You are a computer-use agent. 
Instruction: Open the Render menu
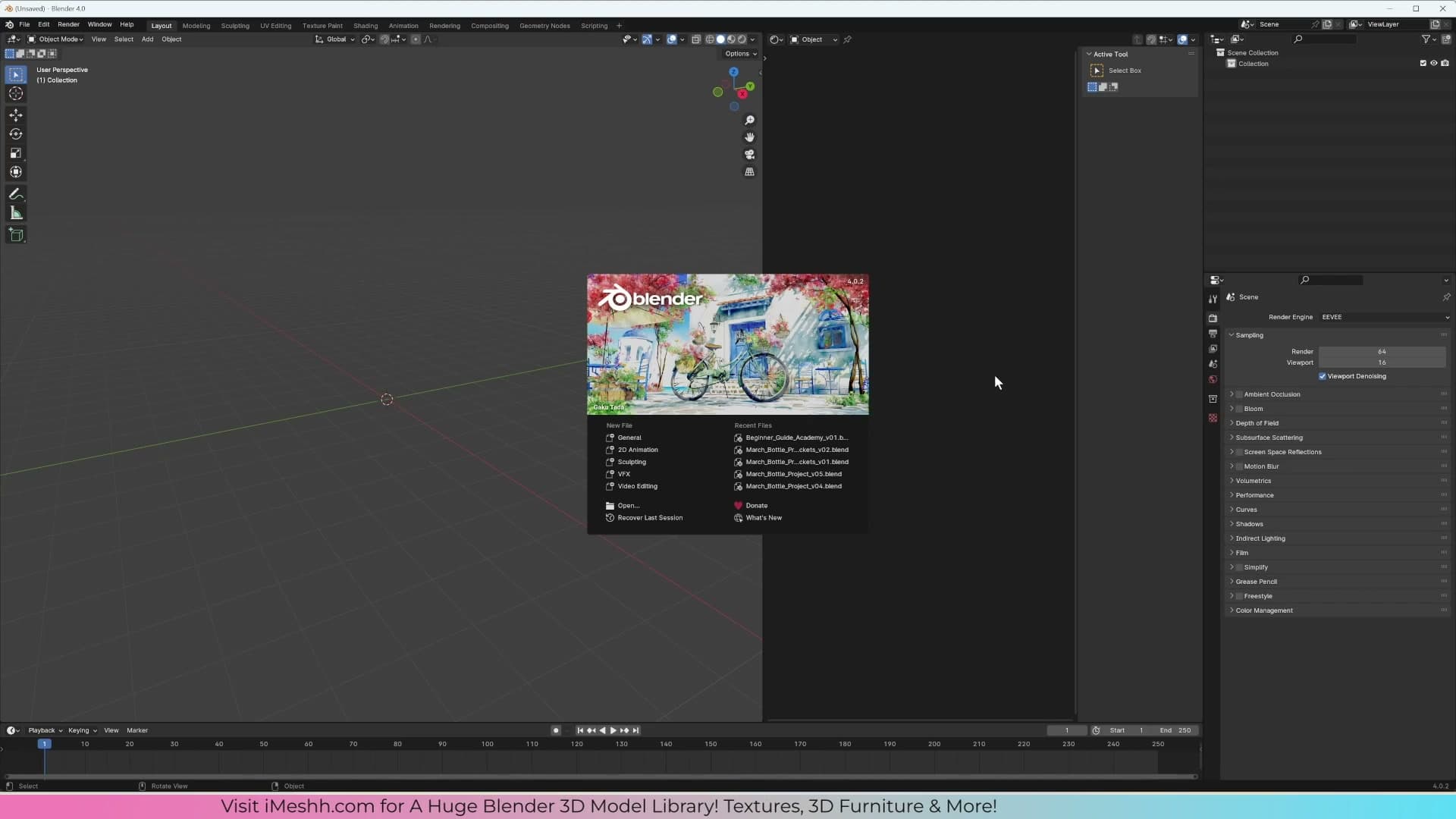click(x=68, y=24)
